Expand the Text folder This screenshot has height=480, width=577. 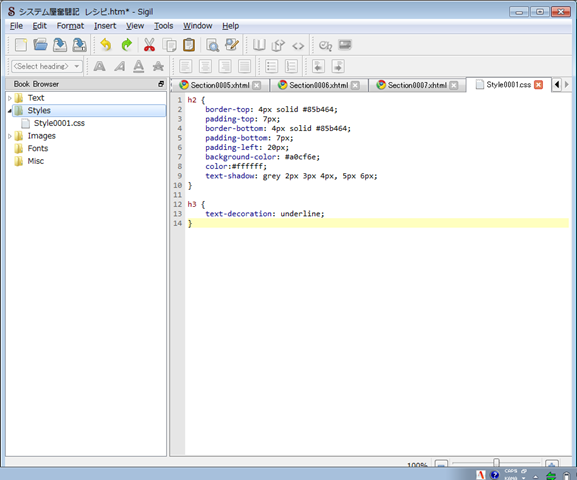[x=10, y=98]
